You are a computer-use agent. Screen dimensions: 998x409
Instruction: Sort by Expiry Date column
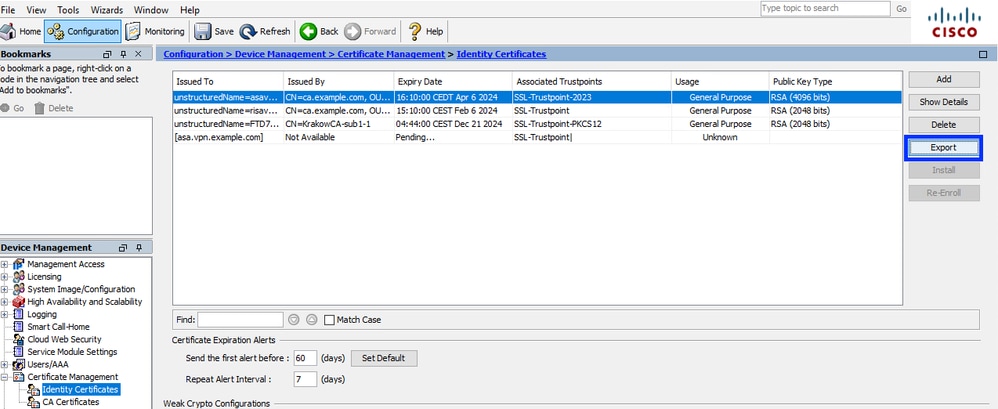click(x=453, y=81)
